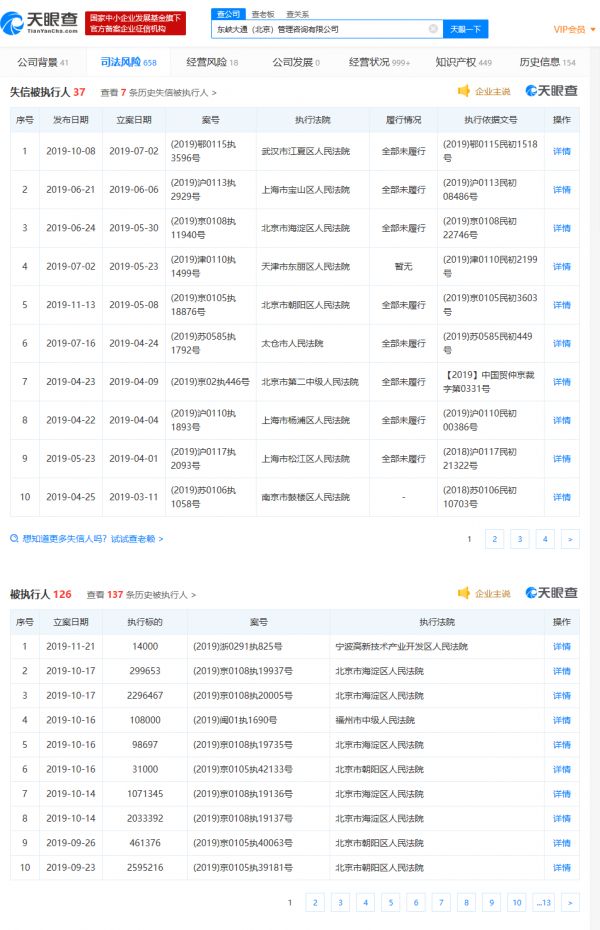Open the VIP会员 dropdown menu

[574, 30]
